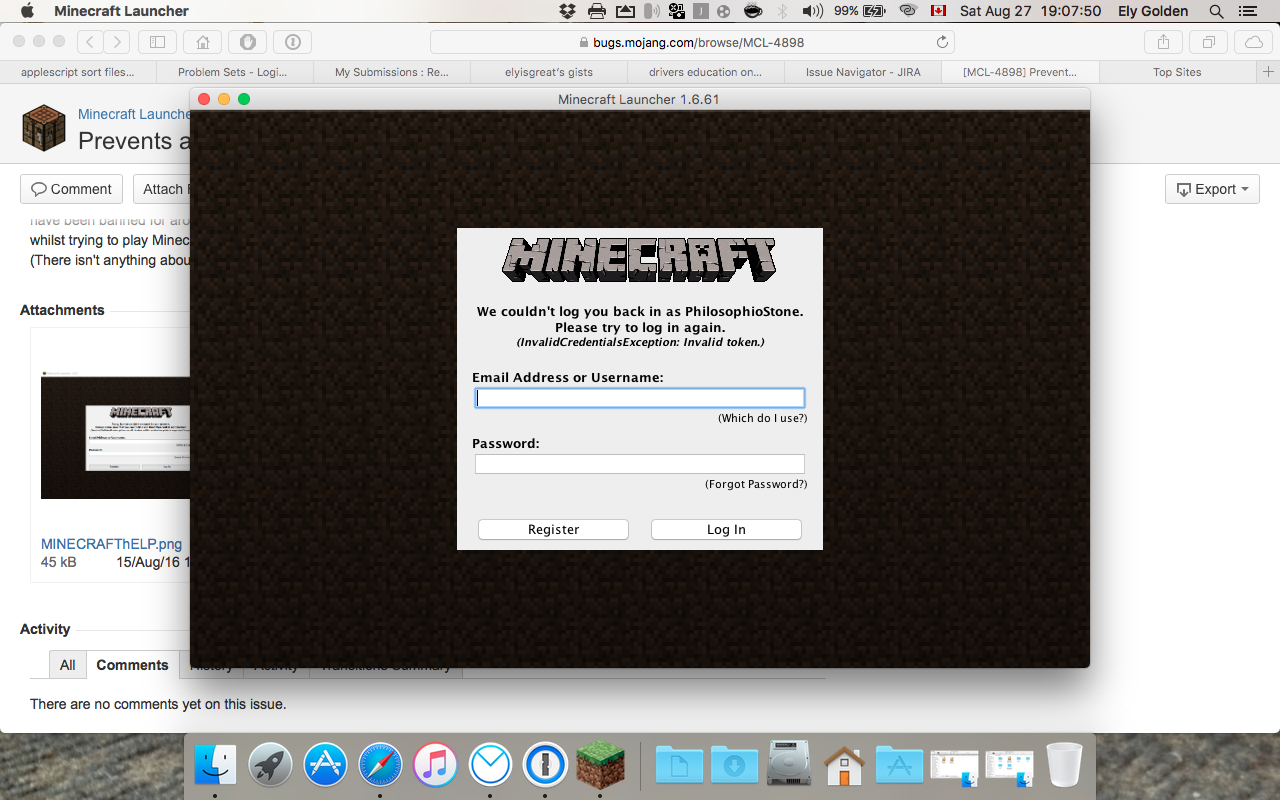Open Launchpad from the Dock
This screenshot has width=1280, height=800.
pyautogui.click(x=270, y=766)
